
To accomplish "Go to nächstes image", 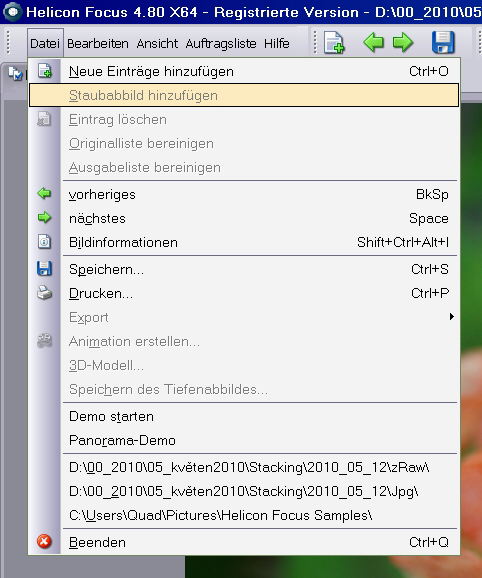I will coord(244,218).
